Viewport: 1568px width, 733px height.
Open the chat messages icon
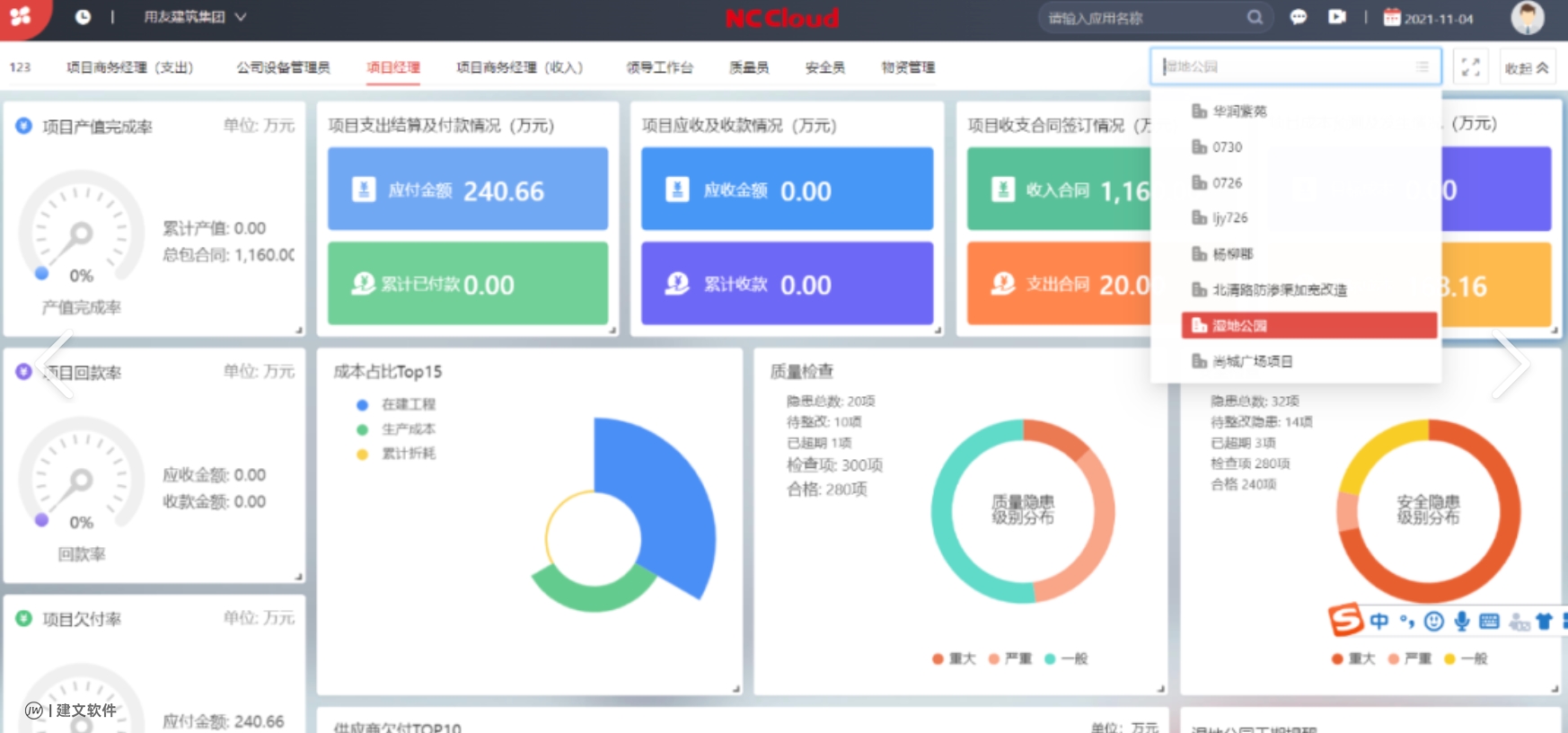[1299, 17]
